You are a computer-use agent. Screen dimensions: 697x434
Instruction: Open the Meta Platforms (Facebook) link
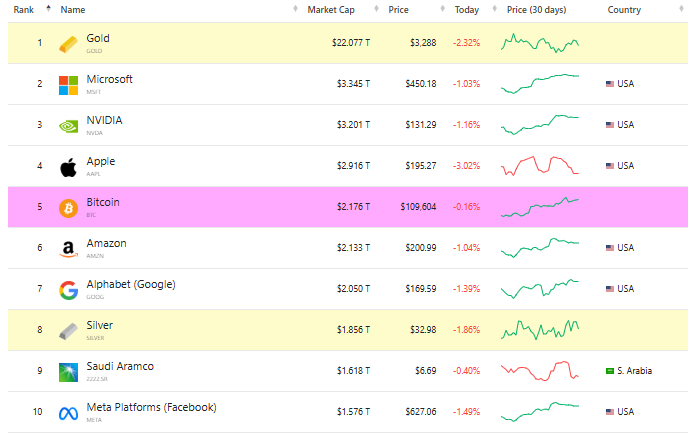tap(152, 407)
